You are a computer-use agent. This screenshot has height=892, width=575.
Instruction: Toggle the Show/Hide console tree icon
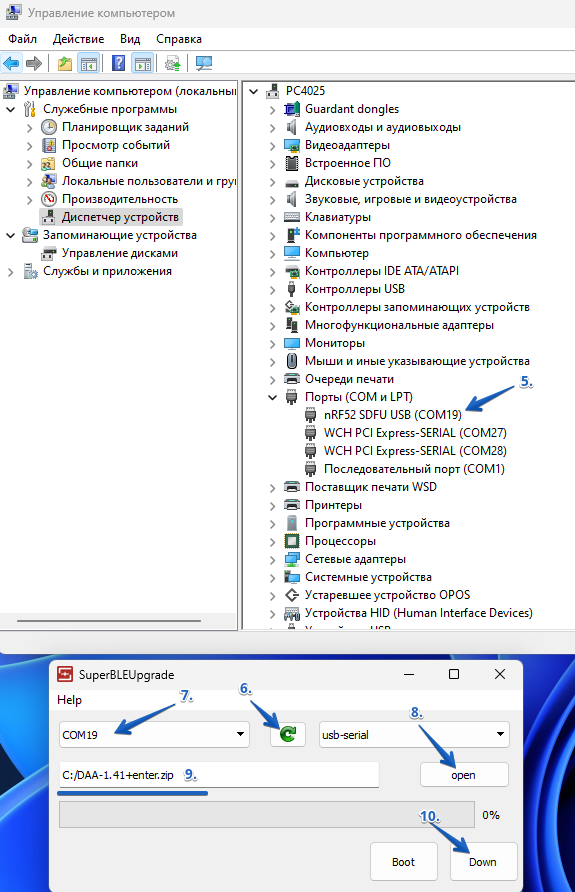coord(89,63)
